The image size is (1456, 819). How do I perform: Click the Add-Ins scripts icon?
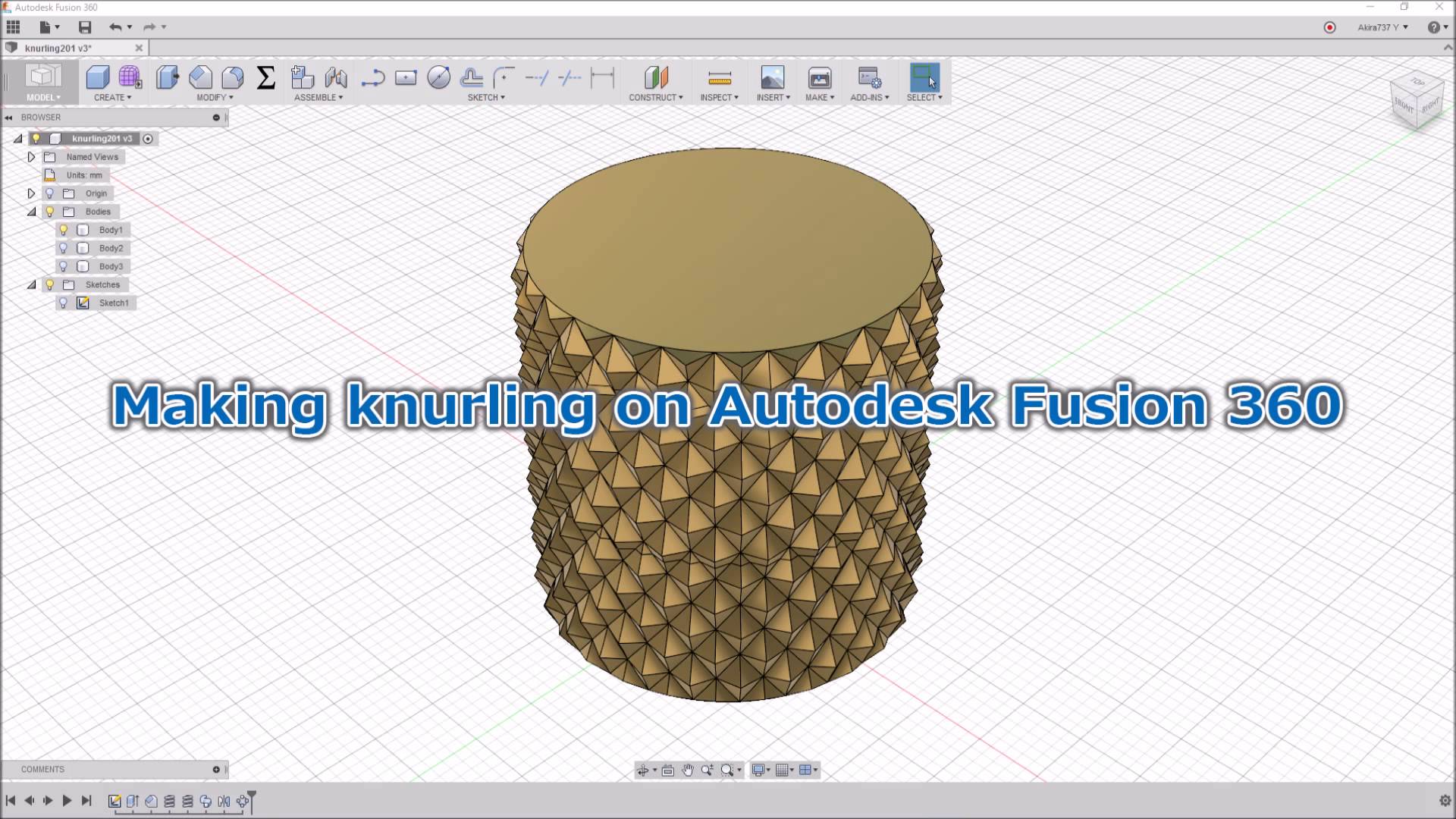[869, 77]
